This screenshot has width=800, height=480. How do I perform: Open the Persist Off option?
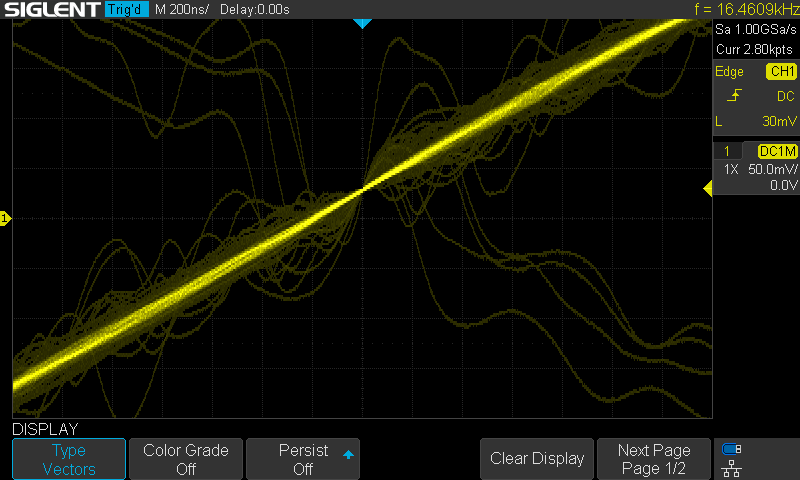point(303,459)
